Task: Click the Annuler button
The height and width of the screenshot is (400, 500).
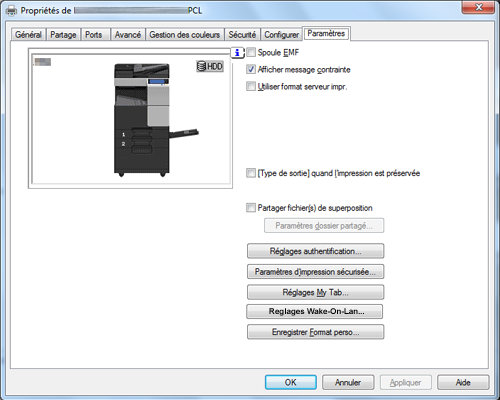Action: (348, 382)
